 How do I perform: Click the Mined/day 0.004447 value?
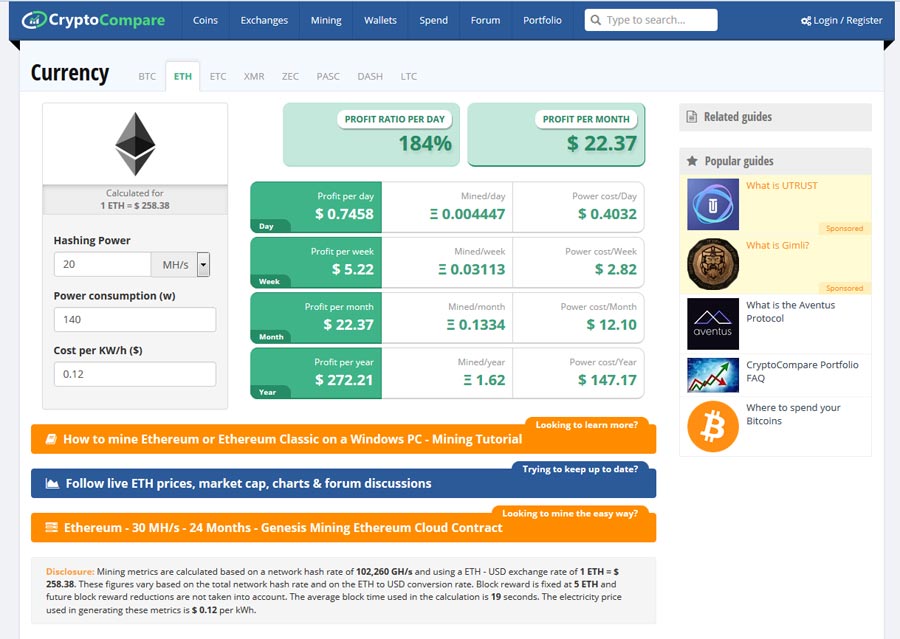click(467, 214)
